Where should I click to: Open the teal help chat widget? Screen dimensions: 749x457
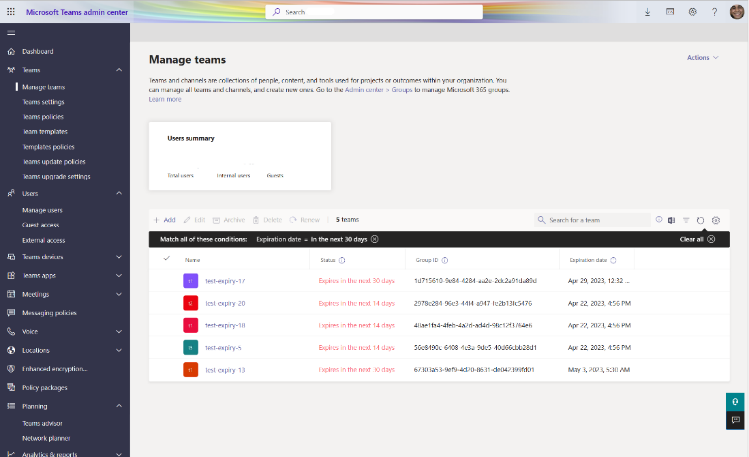click(735, 402)
